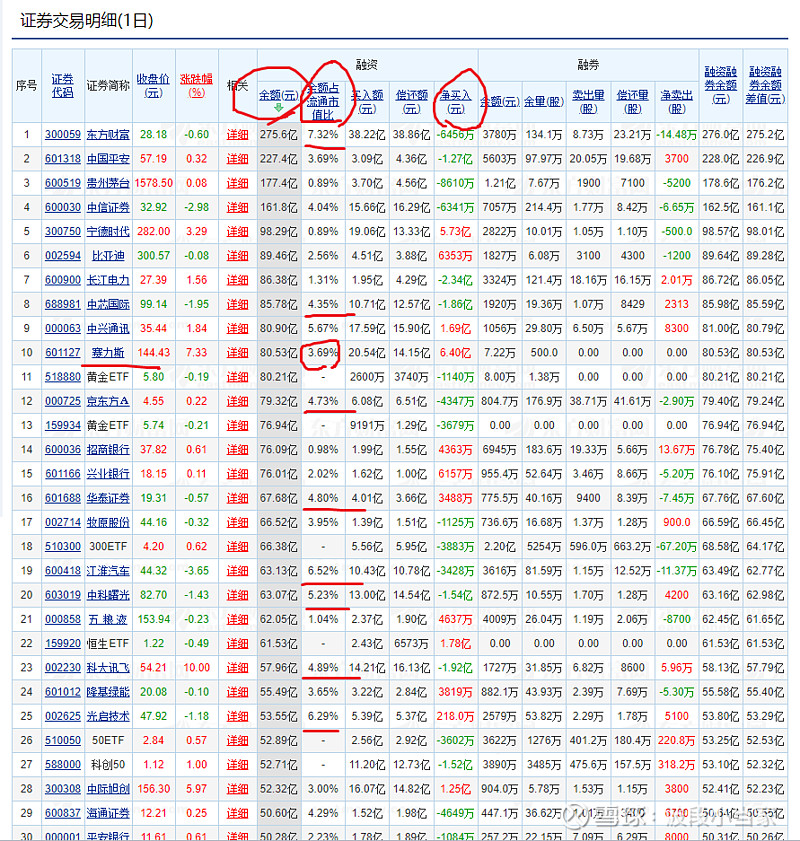Open fund code 159920 link
800x841 pixels.
tap(63, 644)
